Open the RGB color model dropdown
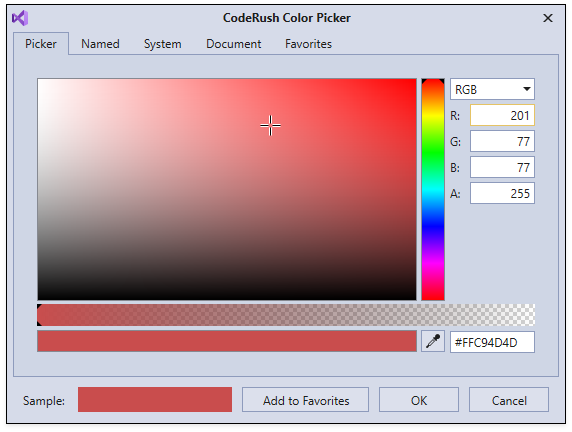Image resolution: width=572 pixels, height=432 pixels. coord(492,89)
